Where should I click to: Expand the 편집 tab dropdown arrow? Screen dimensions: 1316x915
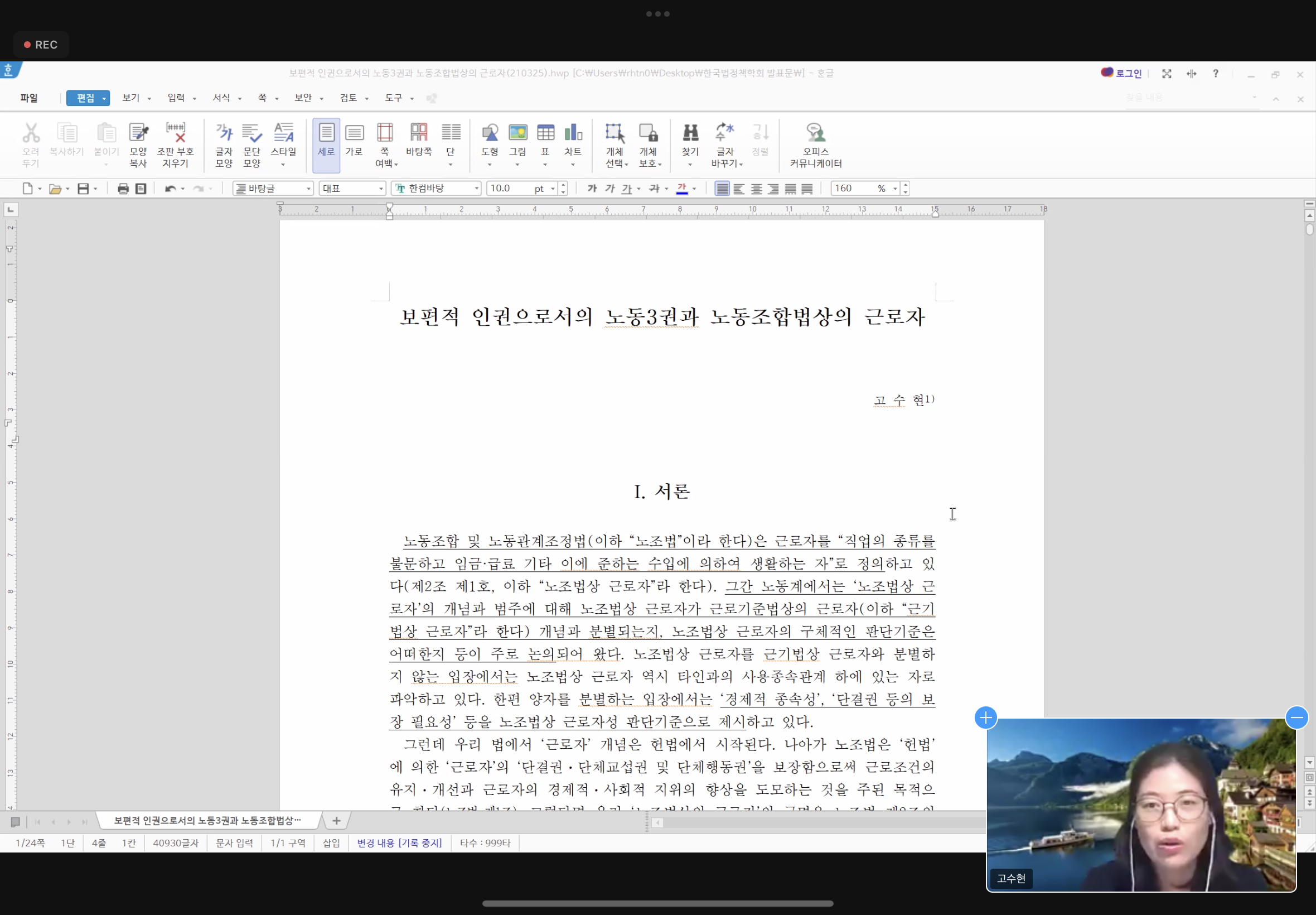coord(104,99)
